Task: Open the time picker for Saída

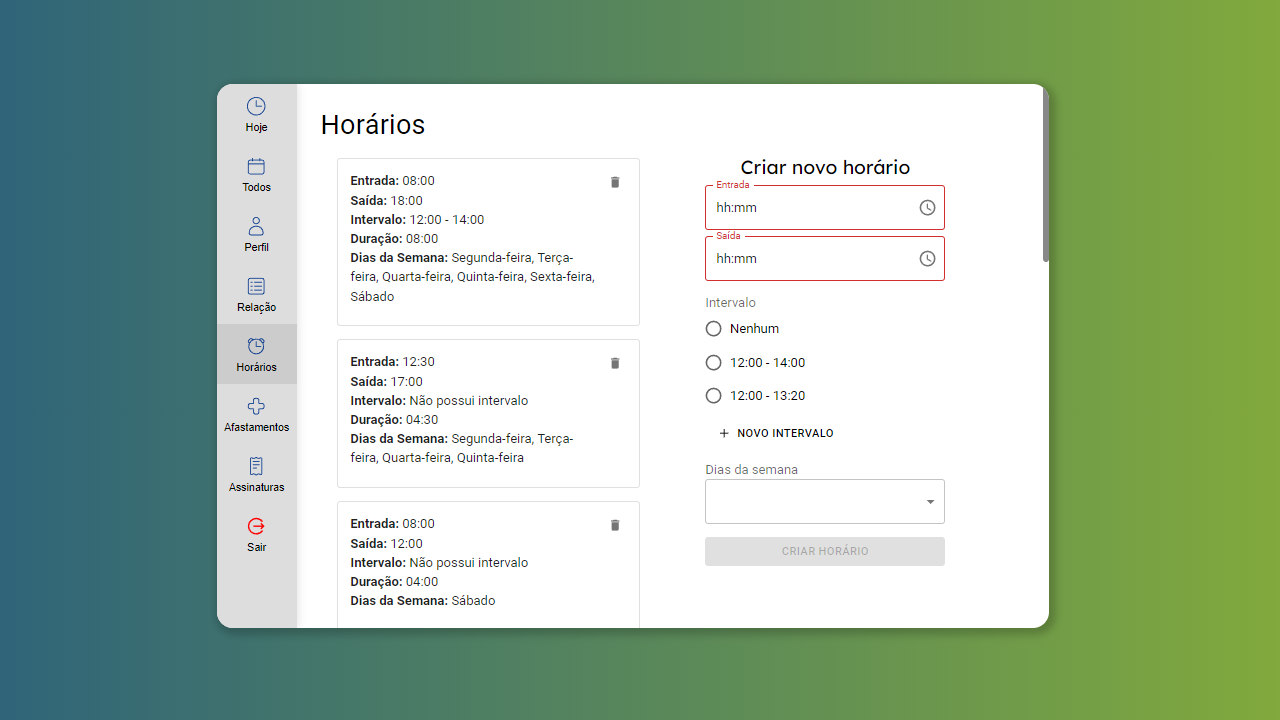Action: (927, 259)
